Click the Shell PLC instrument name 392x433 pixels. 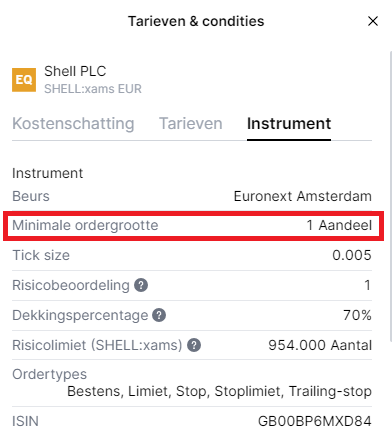(75, 71)
